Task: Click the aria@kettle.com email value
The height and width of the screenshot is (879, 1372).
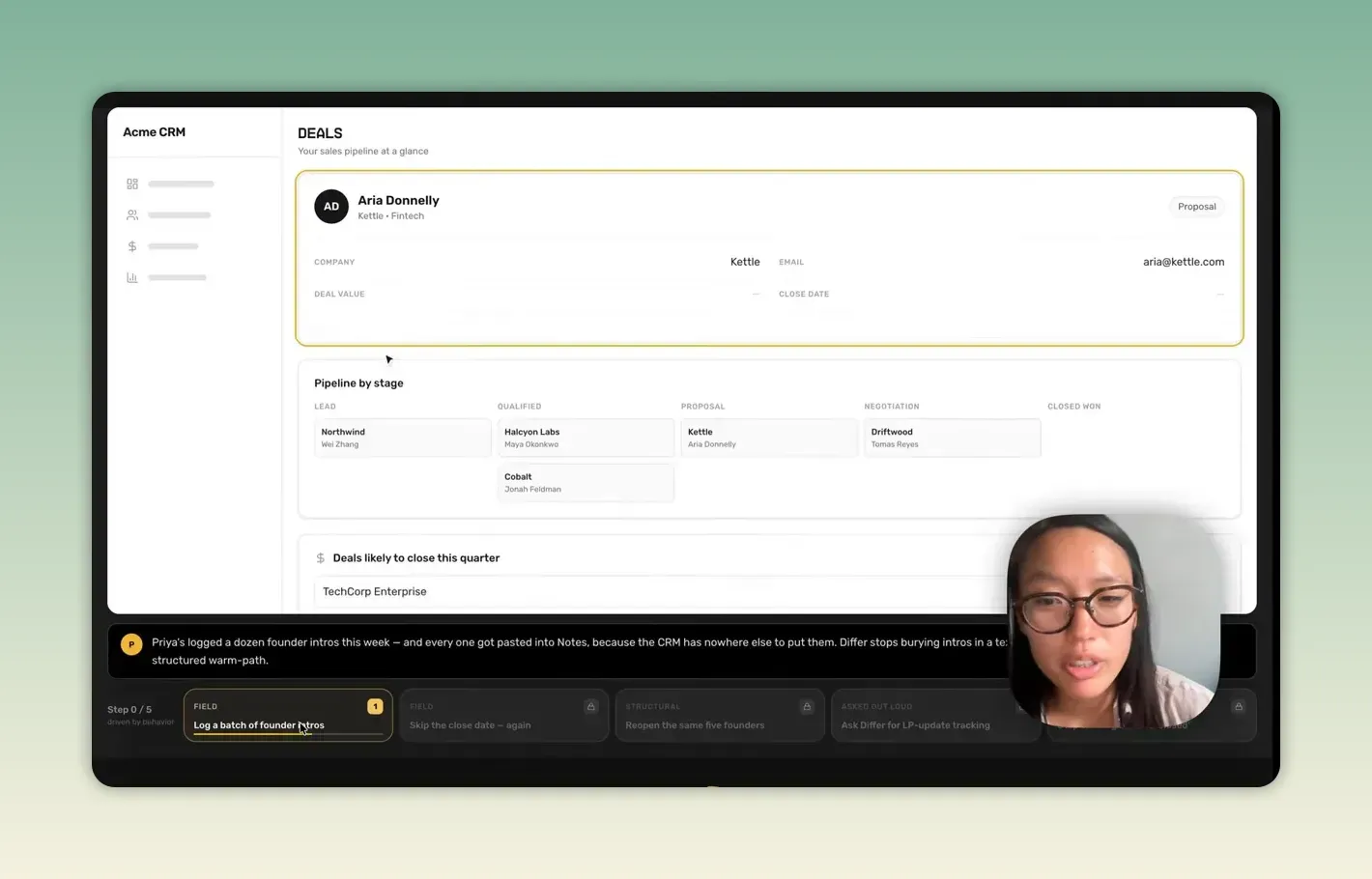Action: (x=1184, y=262)
